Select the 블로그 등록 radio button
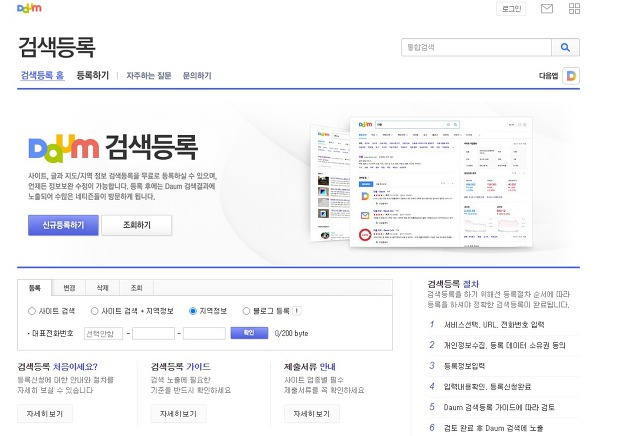The height and width of the screenshot is (436, 620). click(x=246, y=311)
